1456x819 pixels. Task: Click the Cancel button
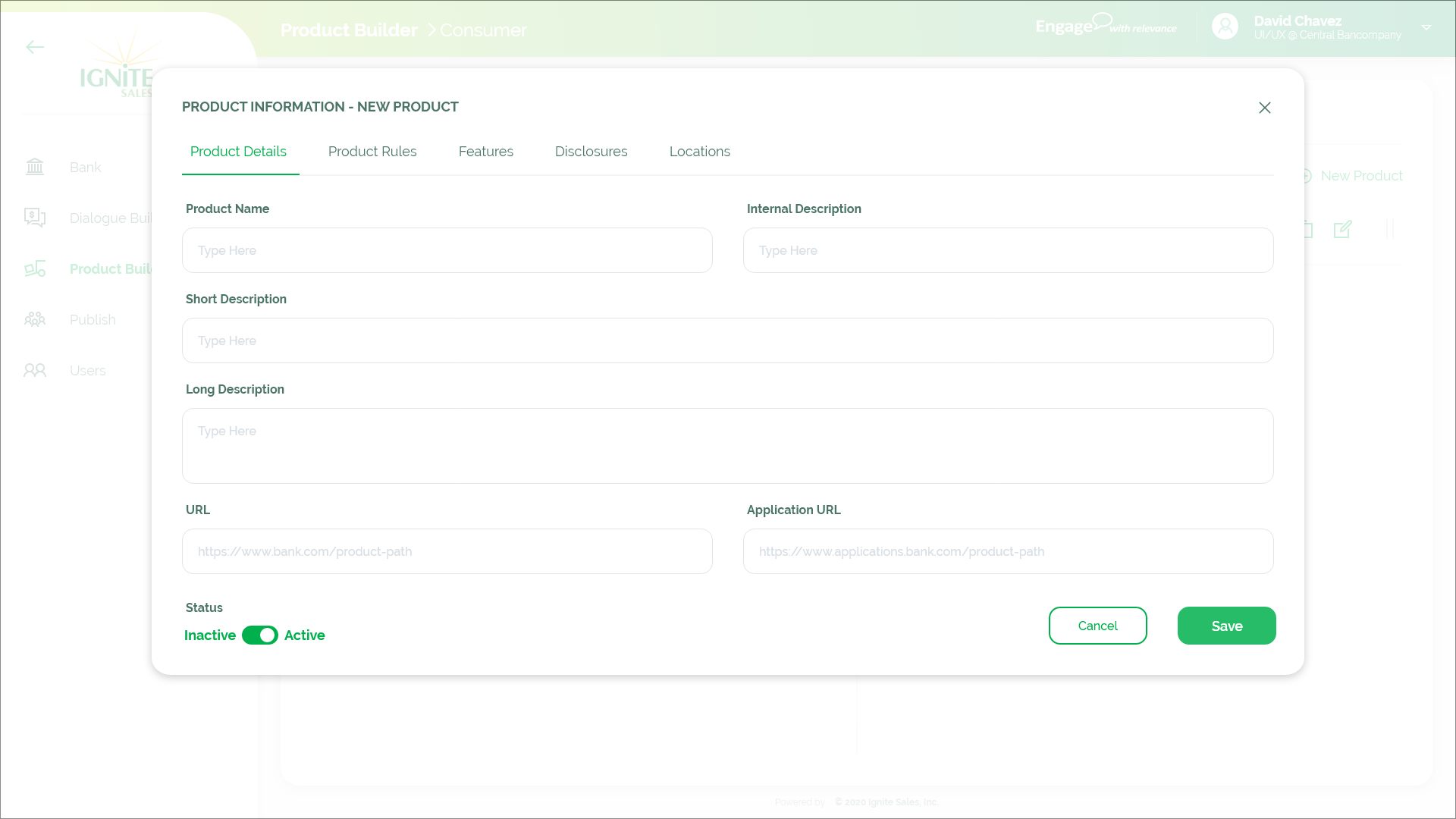pos(1097,626)
